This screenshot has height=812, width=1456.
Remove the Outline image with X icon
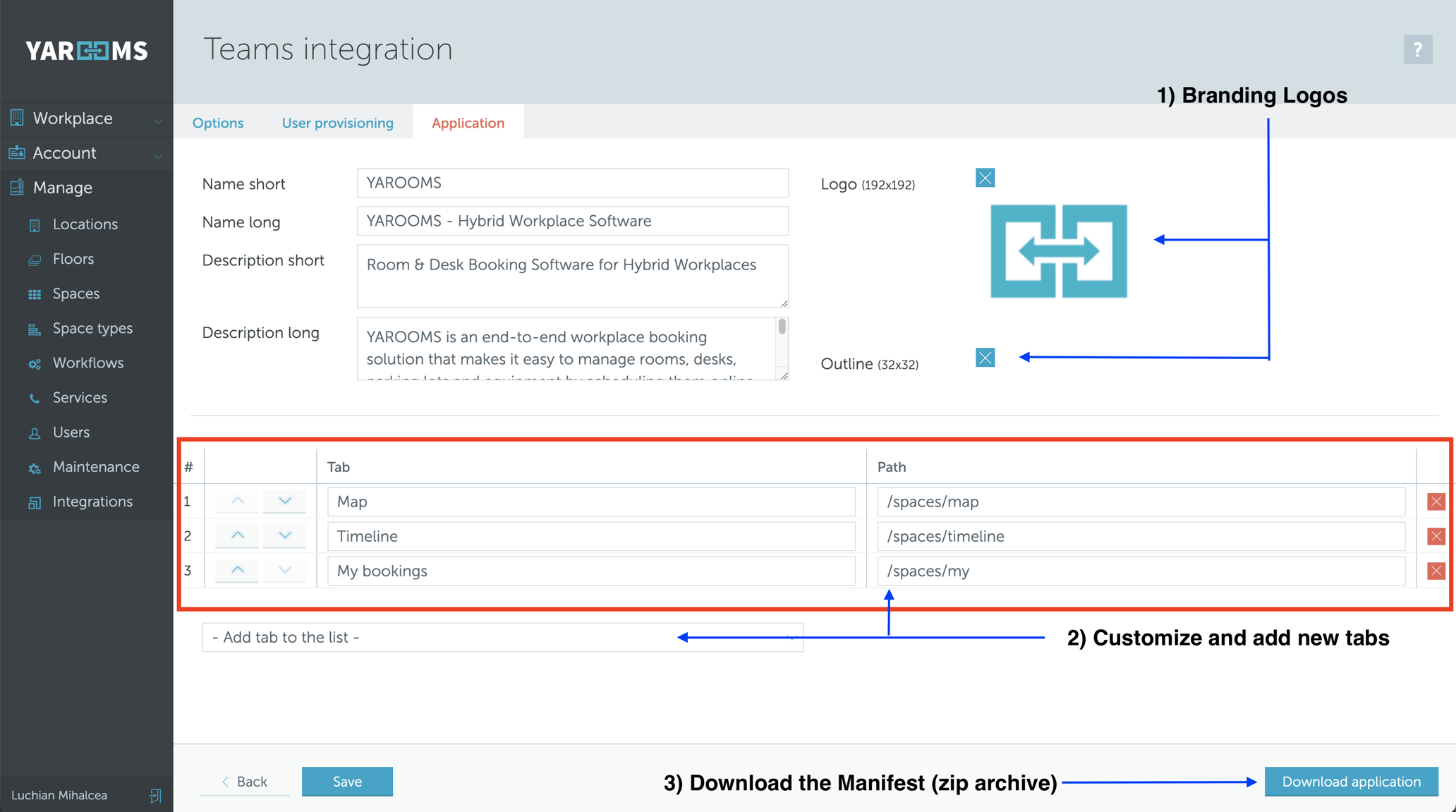pyautogui.click(x=985, y=358)
